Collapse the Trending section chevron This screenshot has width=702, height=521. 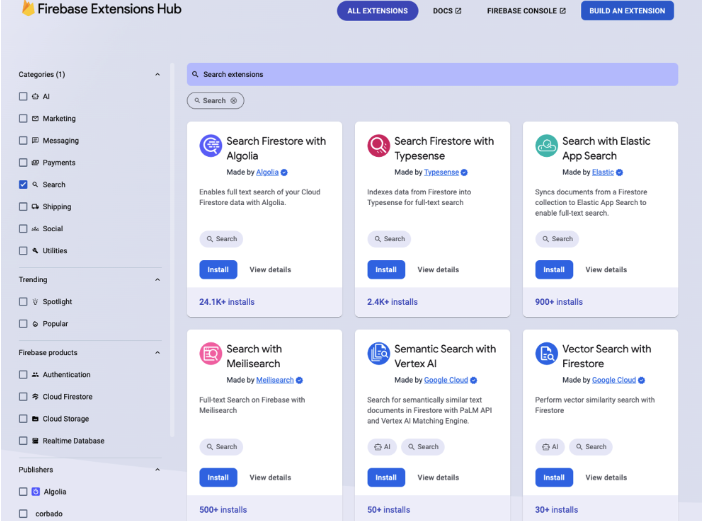(158, 280)
